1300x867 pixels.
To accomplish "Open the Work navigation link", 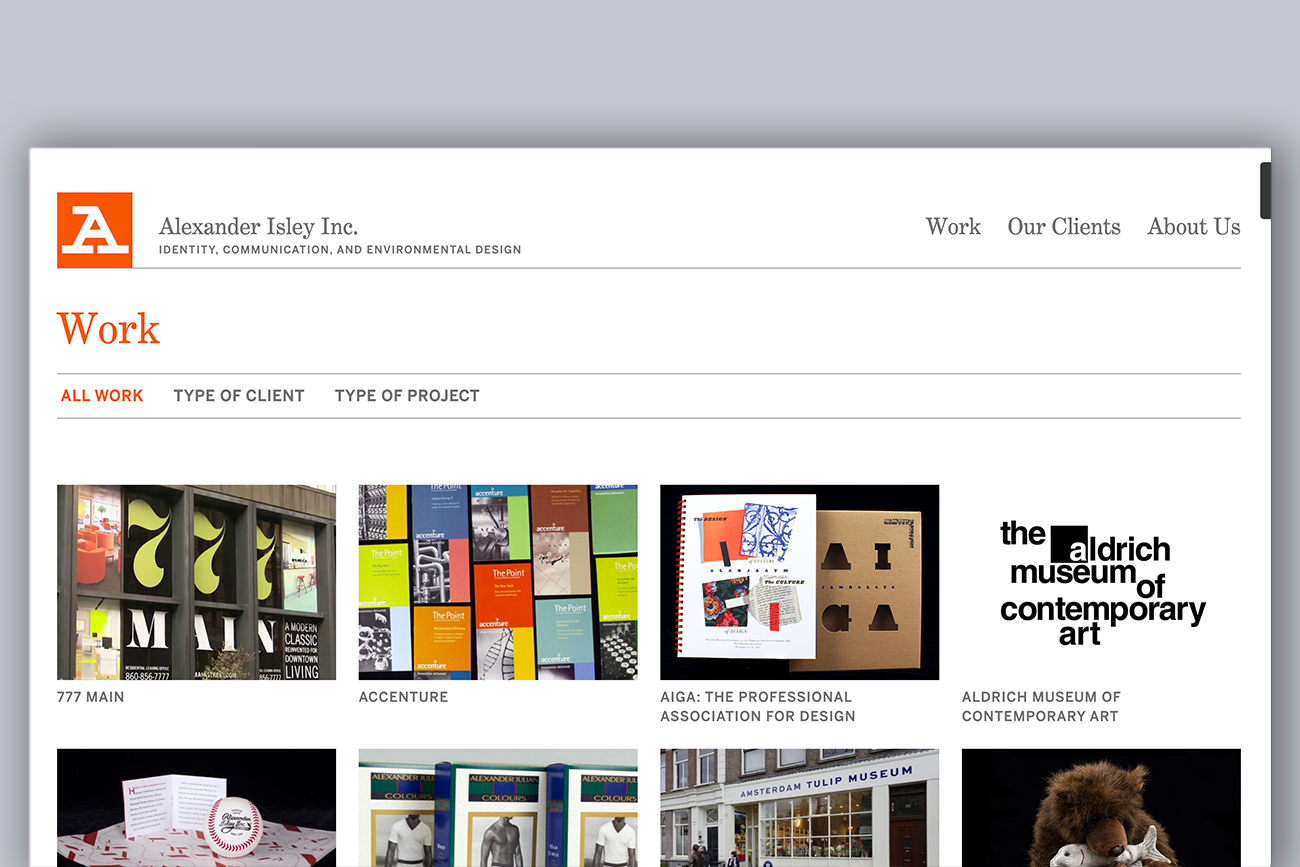I will coord(953,227).
